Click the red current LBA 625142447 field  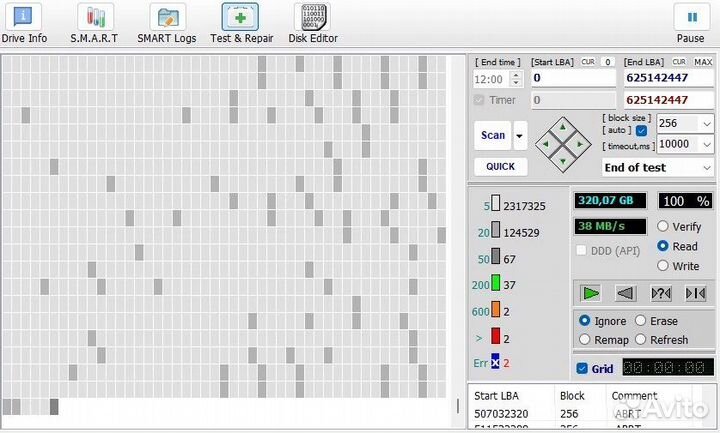pos(669,100)
